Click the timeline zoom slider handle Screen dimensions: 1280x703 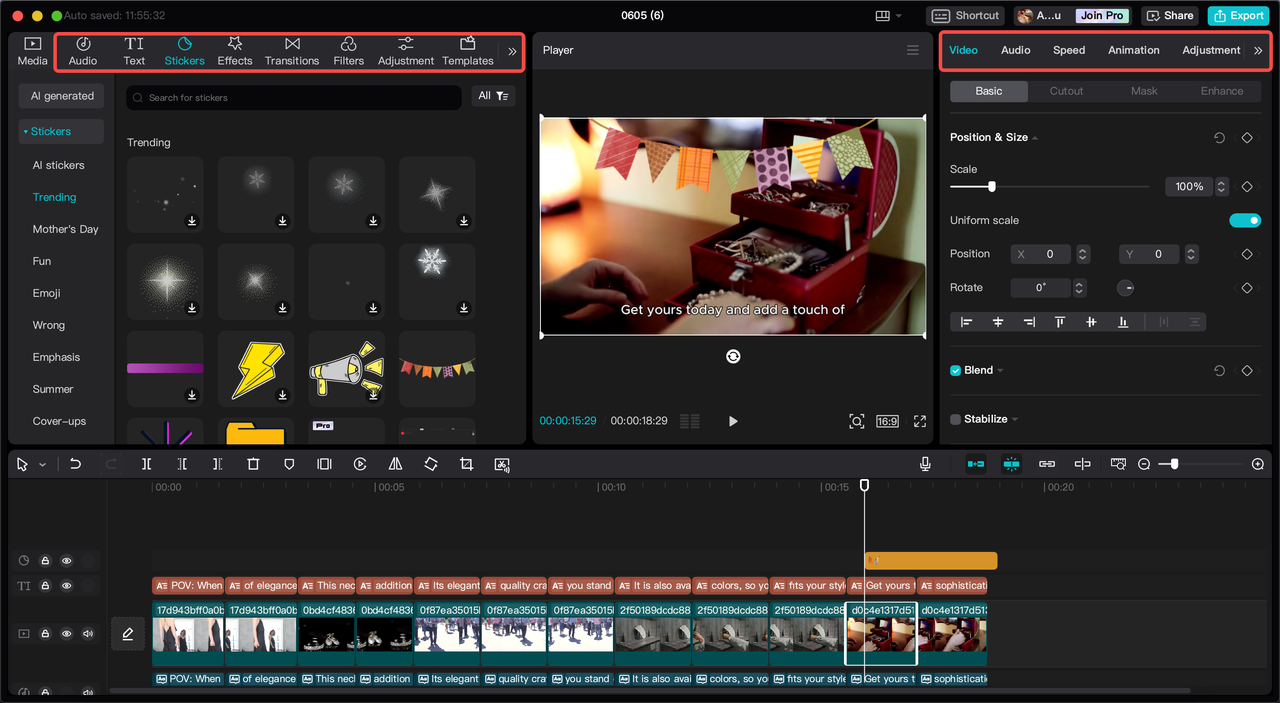click(1174, 464)
